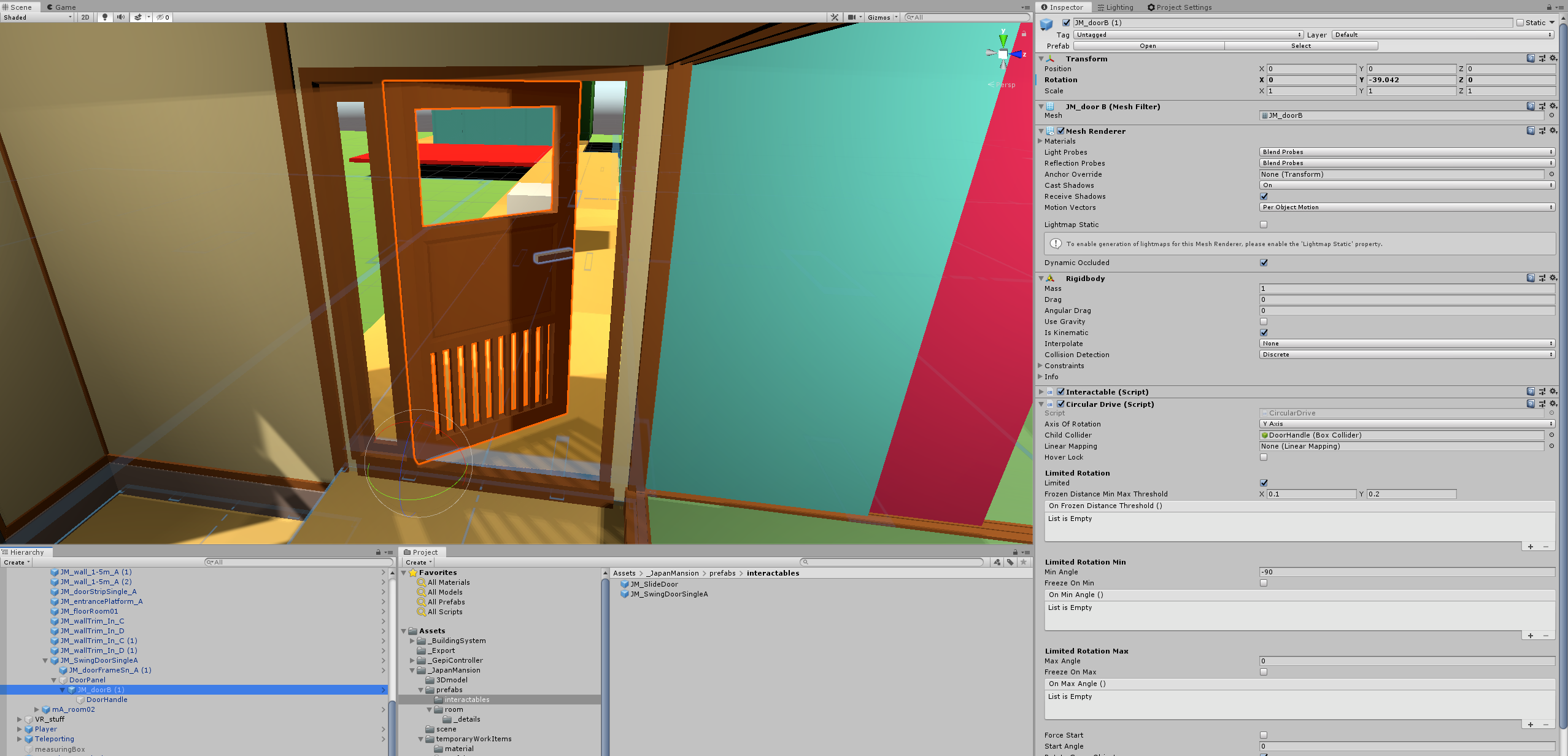Screen dimensions: 1568x756
Task: Toggle scene audio speaker icon
Action: (121, 17)
